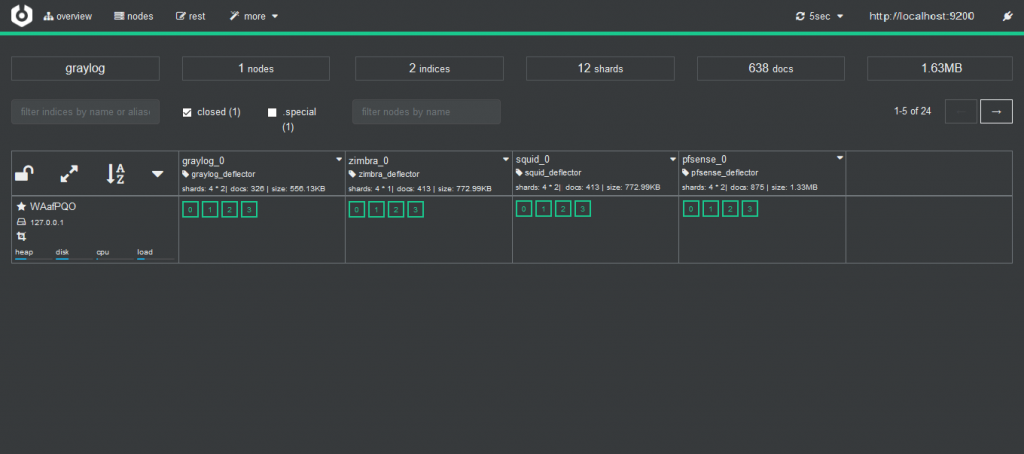This screenshot has height=454, width=1024.
Task: Open the pfsense_0 index options arrow
Action: [x=840, y=159]
